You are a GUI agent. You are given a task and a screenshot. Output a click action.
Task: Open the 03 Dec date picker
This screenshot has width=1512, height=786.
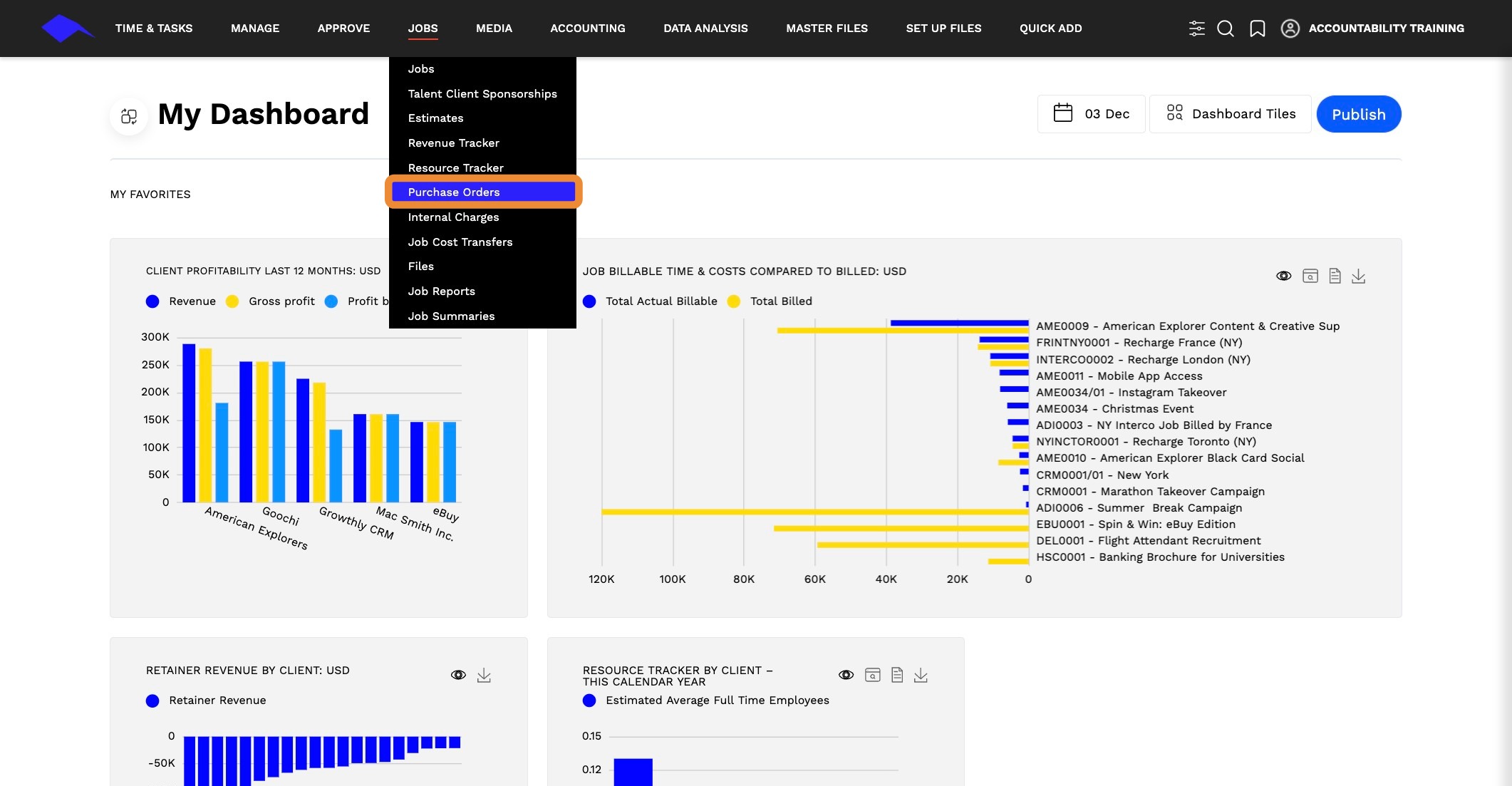pos(1091,114)
